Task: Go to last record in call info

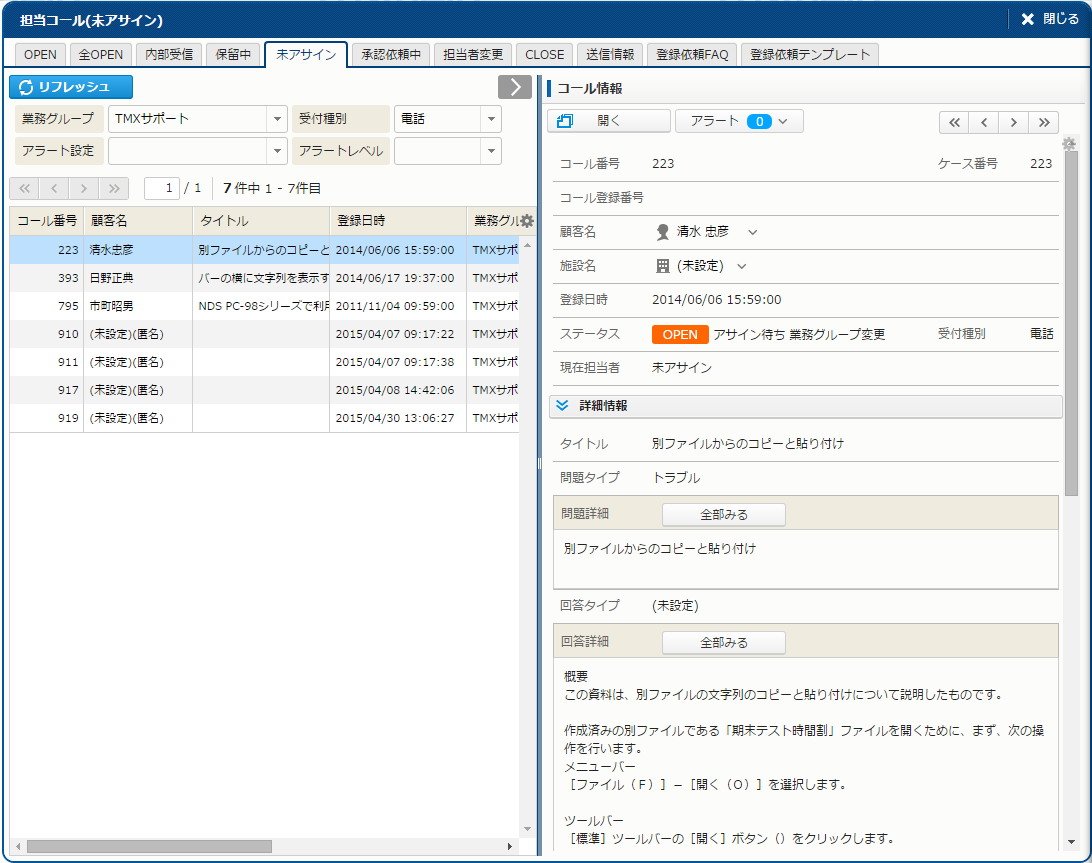Action: coord(1043,122)
